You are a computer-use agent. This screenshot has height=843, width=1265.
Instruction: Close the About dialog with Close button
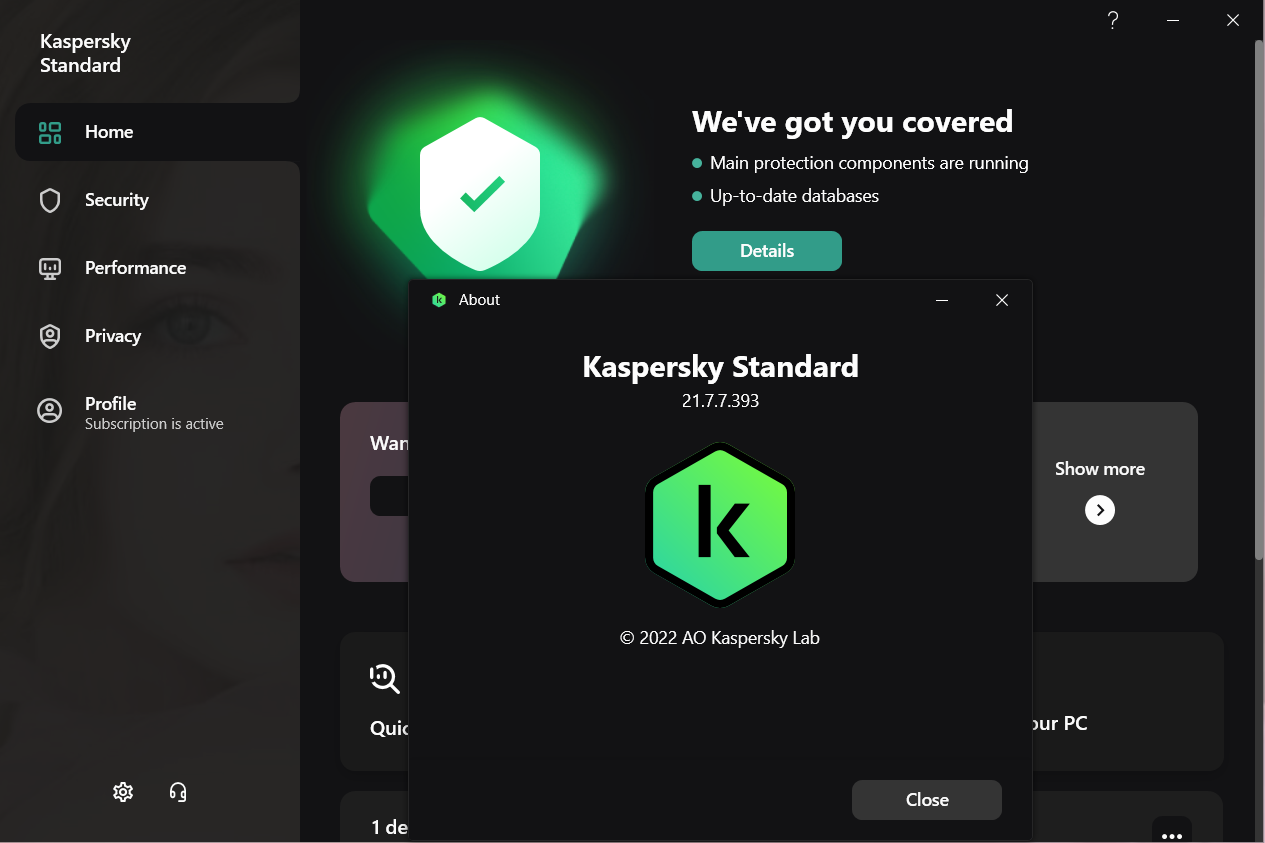click(927, 800)
